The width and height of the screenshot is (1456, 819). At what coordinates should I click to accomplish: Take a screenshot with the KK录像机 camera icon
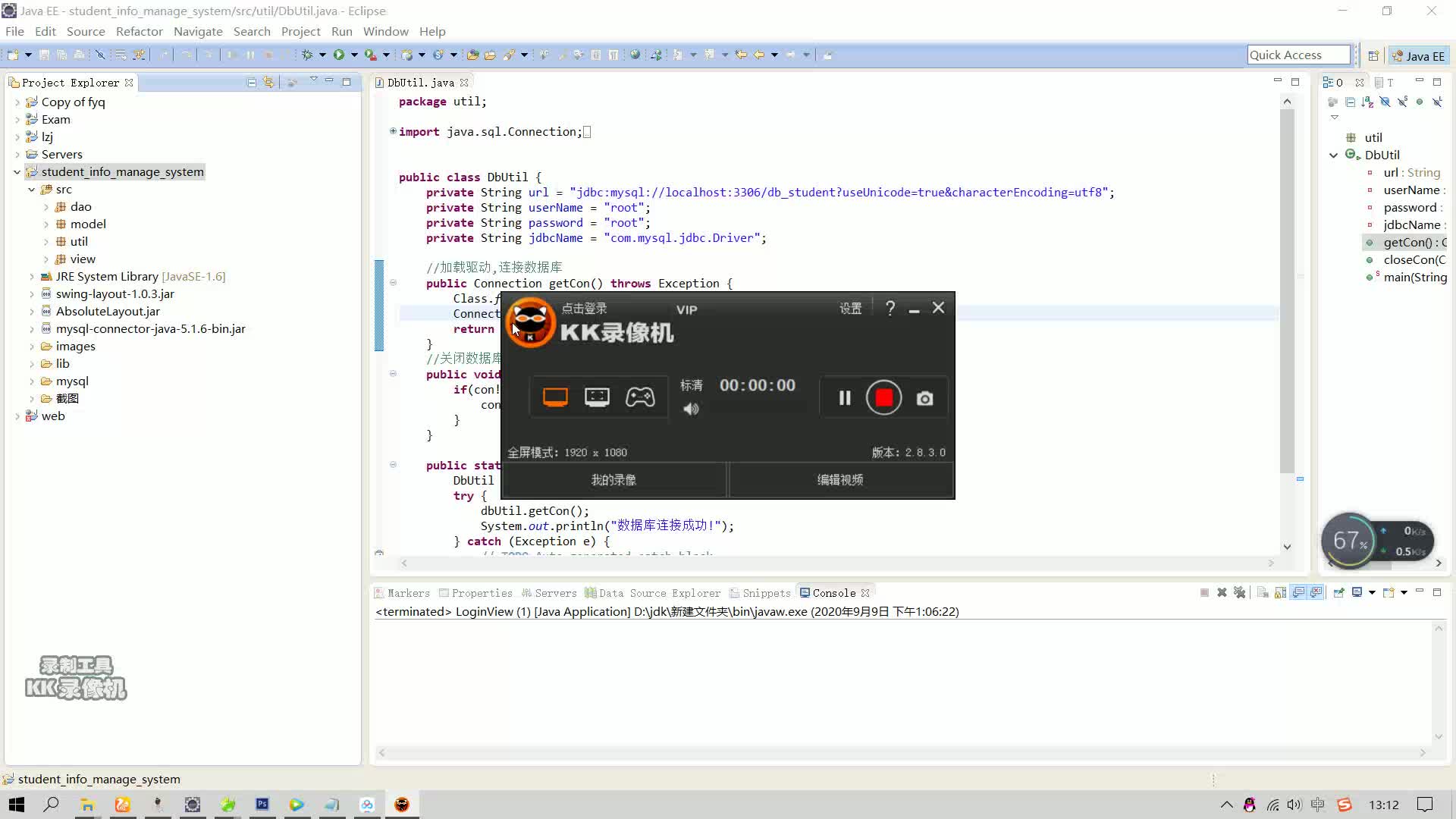pyautogui.click(x=924, y=397)
